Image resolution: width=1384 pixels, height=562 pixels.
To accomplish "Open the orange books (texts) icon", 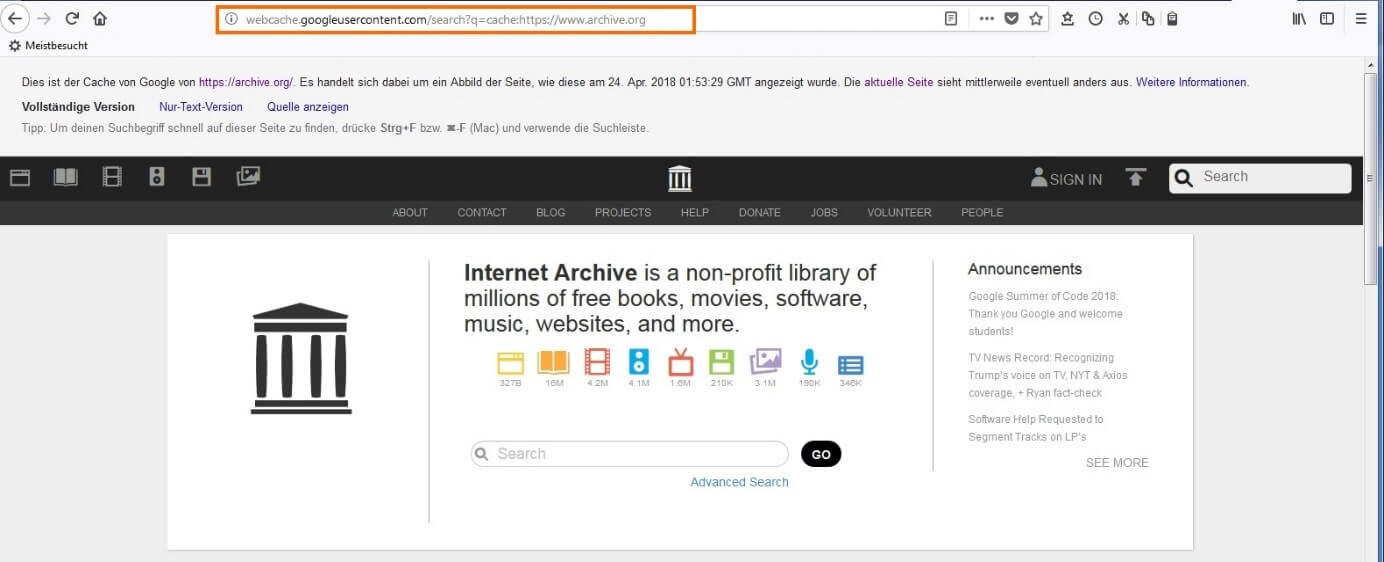I will click(x=553, y=362).
